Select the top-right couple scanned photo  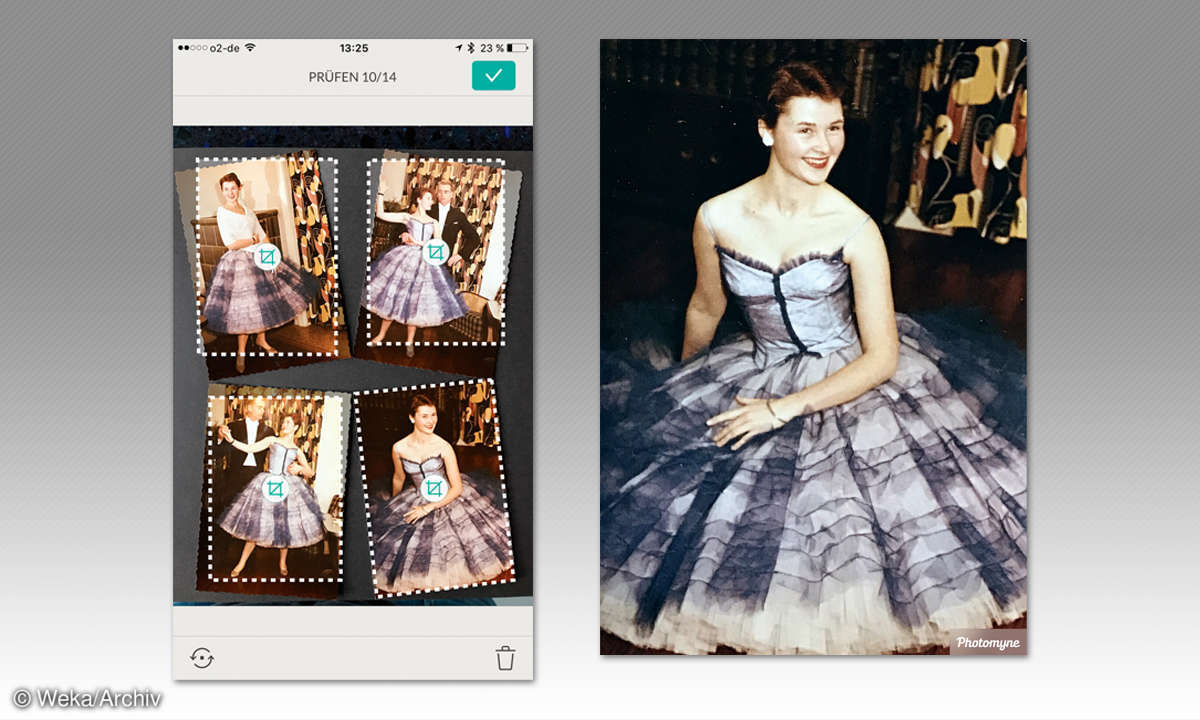pos(435,251)
